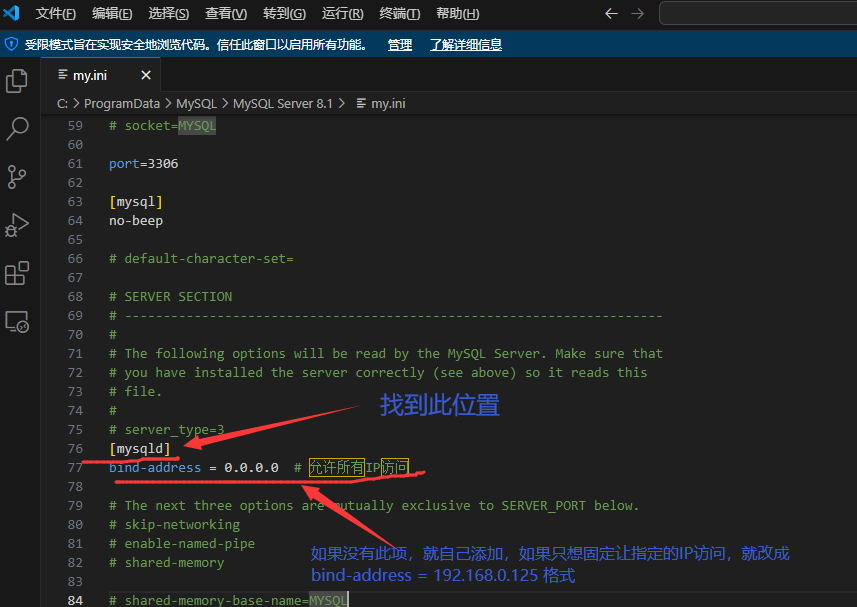This screenshot has height=607, width=857.
Task: Click the restricted mode shield icon
Action: [x=11, y=44]
